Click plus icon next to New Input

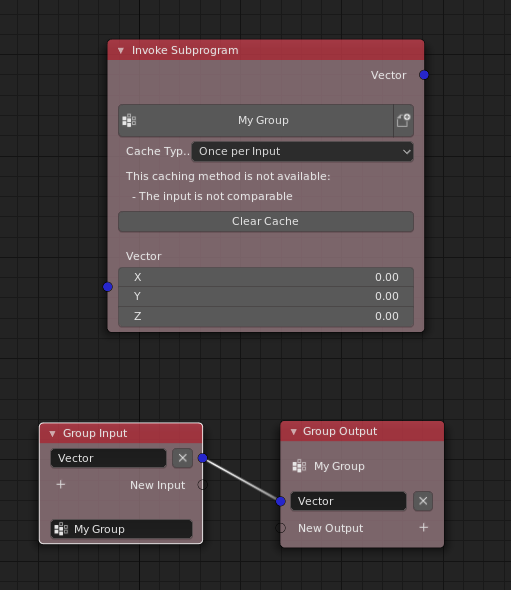coord(61,485)
